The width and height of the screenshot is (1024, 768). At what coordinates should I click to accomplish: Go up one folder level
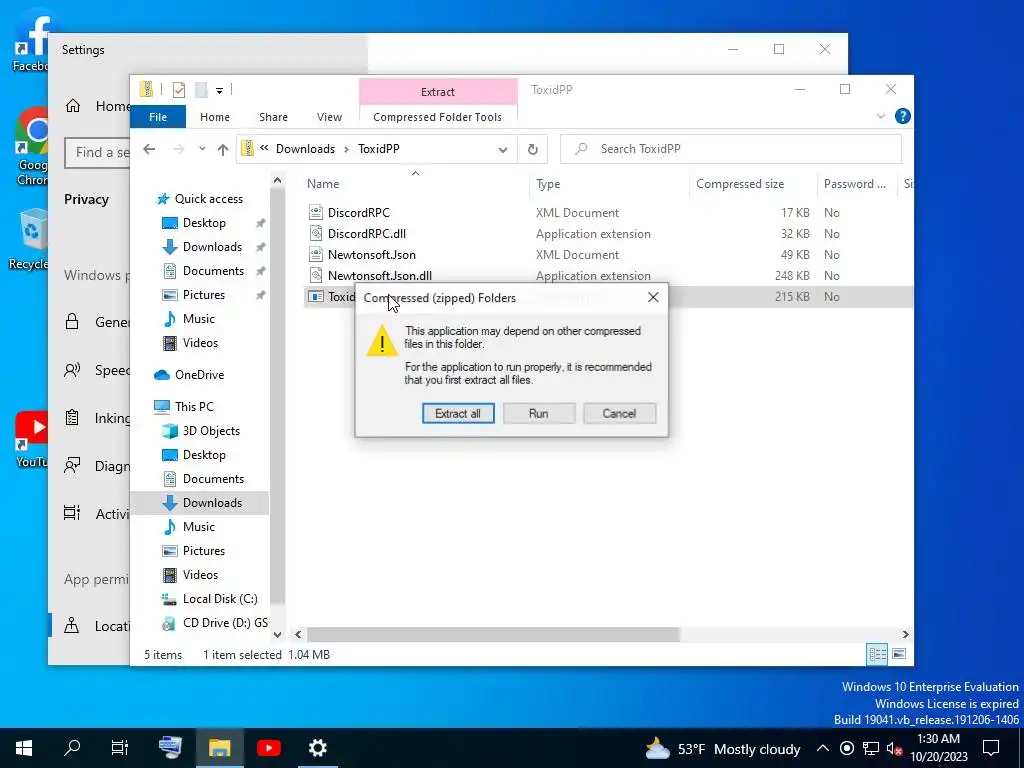tap(223, 150)
